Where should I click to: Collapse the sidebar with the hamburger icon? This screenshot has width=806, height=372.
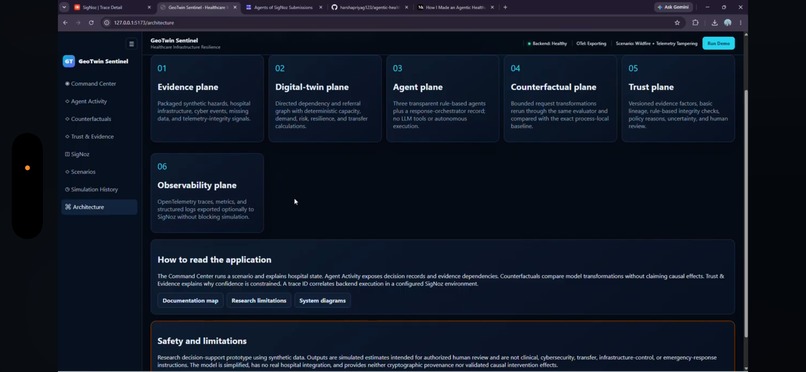132,44
